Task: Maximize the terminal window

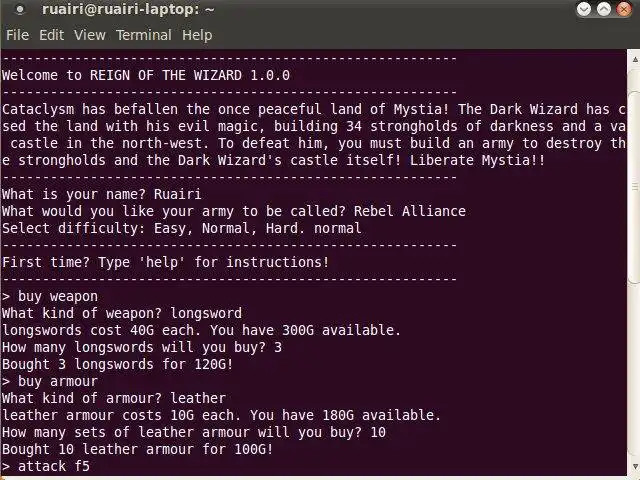Action: tap(602, 10)
